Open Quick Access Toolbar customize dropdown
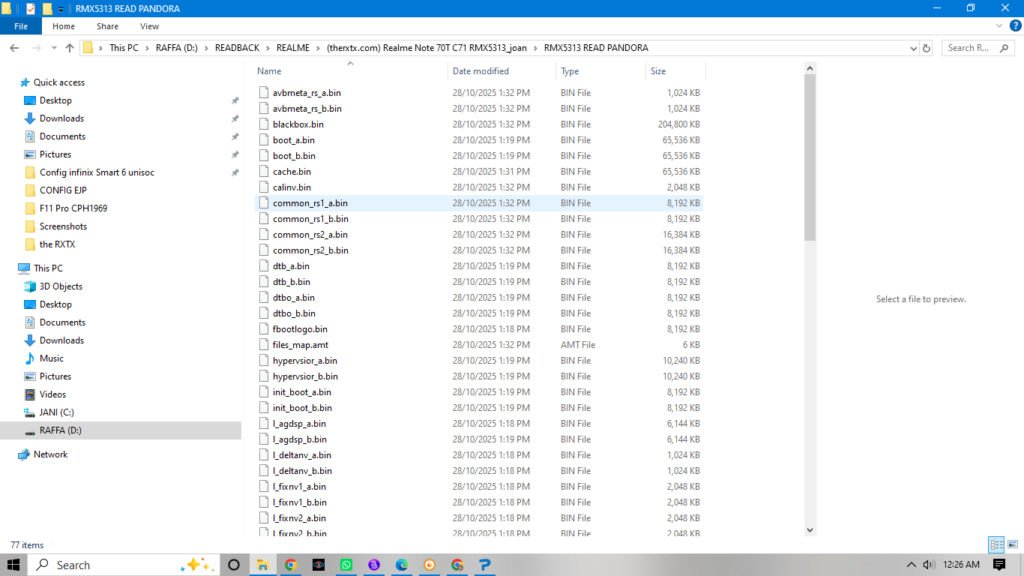The image size is (1024, 576). (61, 9)
